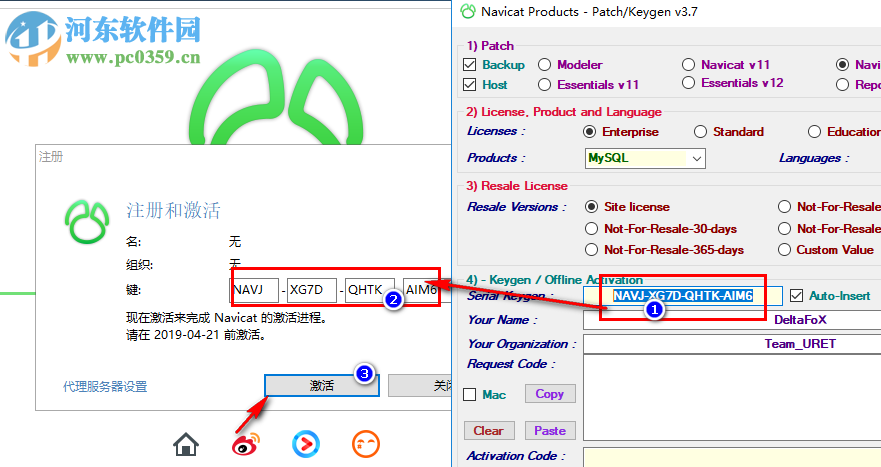Screen dimensions: 881x467
Task: Select the Standard license radio button
Action: tap(700, 132)
